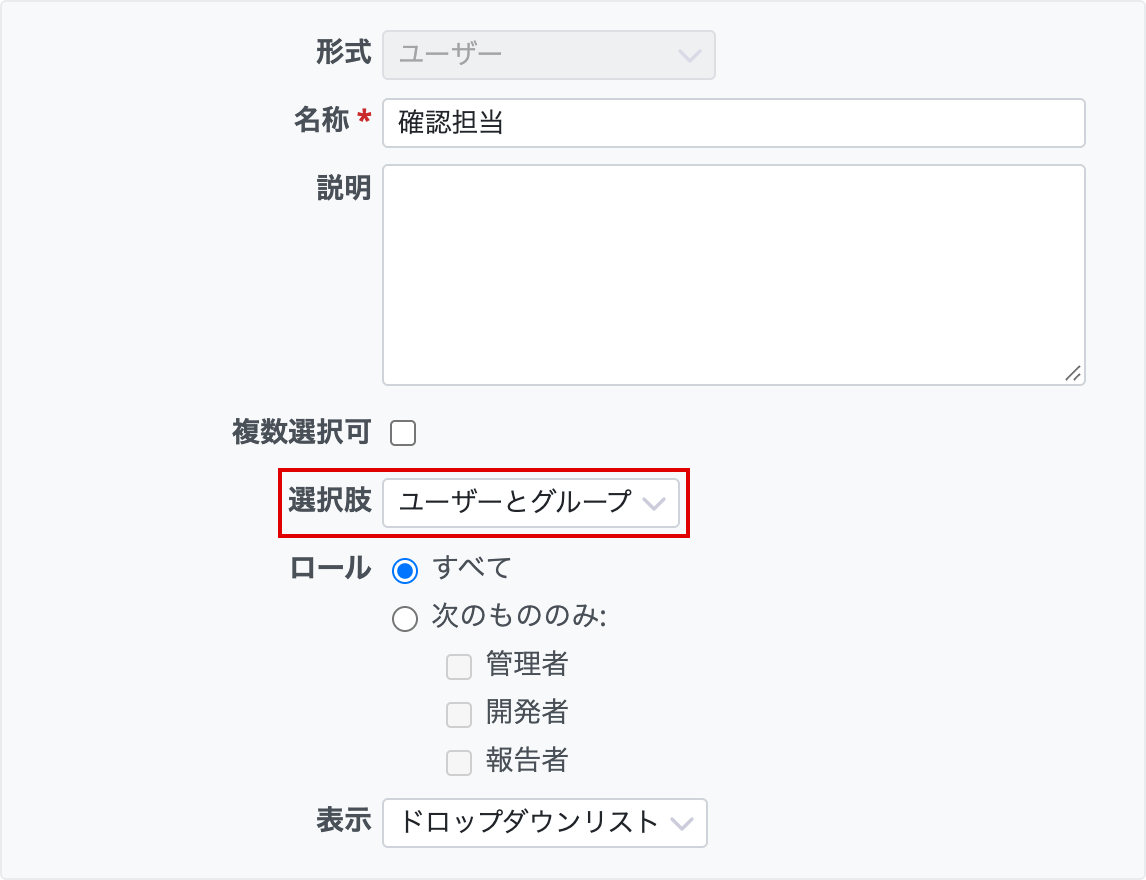Click the 次のもののみ: label text
The height and width of the screenshot is (880, 1146).
[x=519, y=616]
